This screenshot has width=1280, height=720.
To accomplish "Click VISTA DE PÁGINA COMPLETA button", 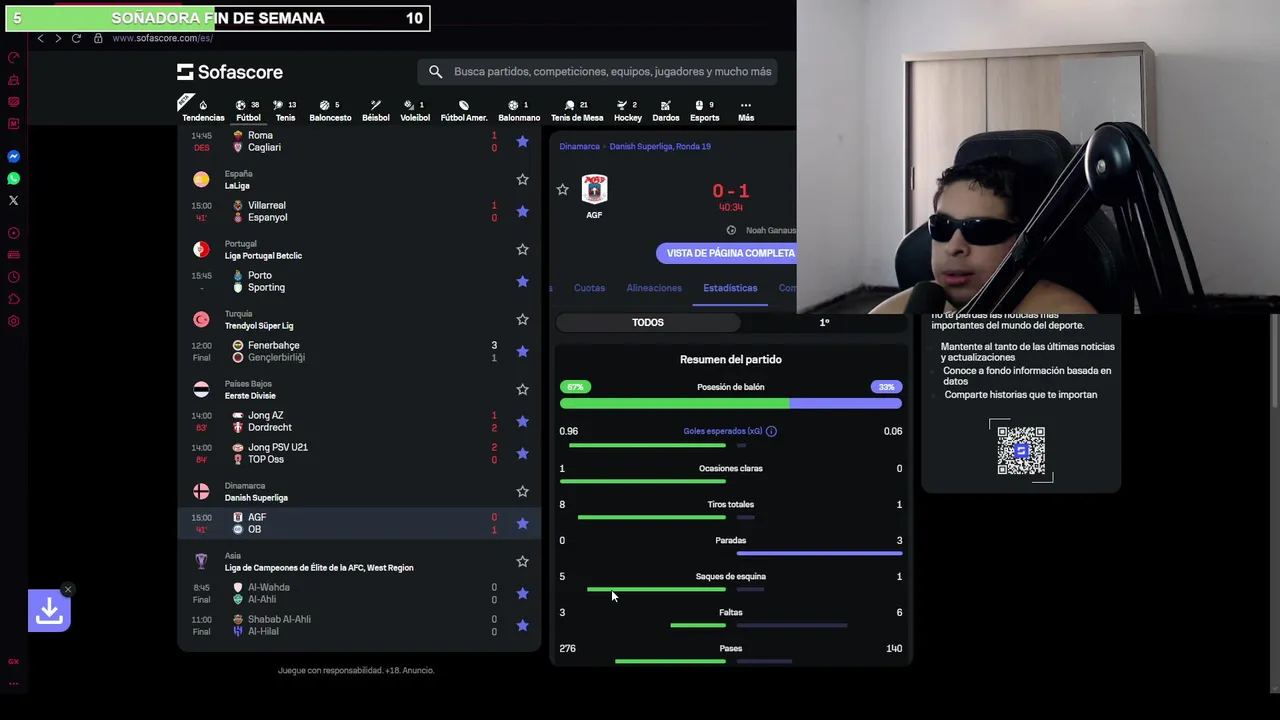I will (x=731, y=253).
